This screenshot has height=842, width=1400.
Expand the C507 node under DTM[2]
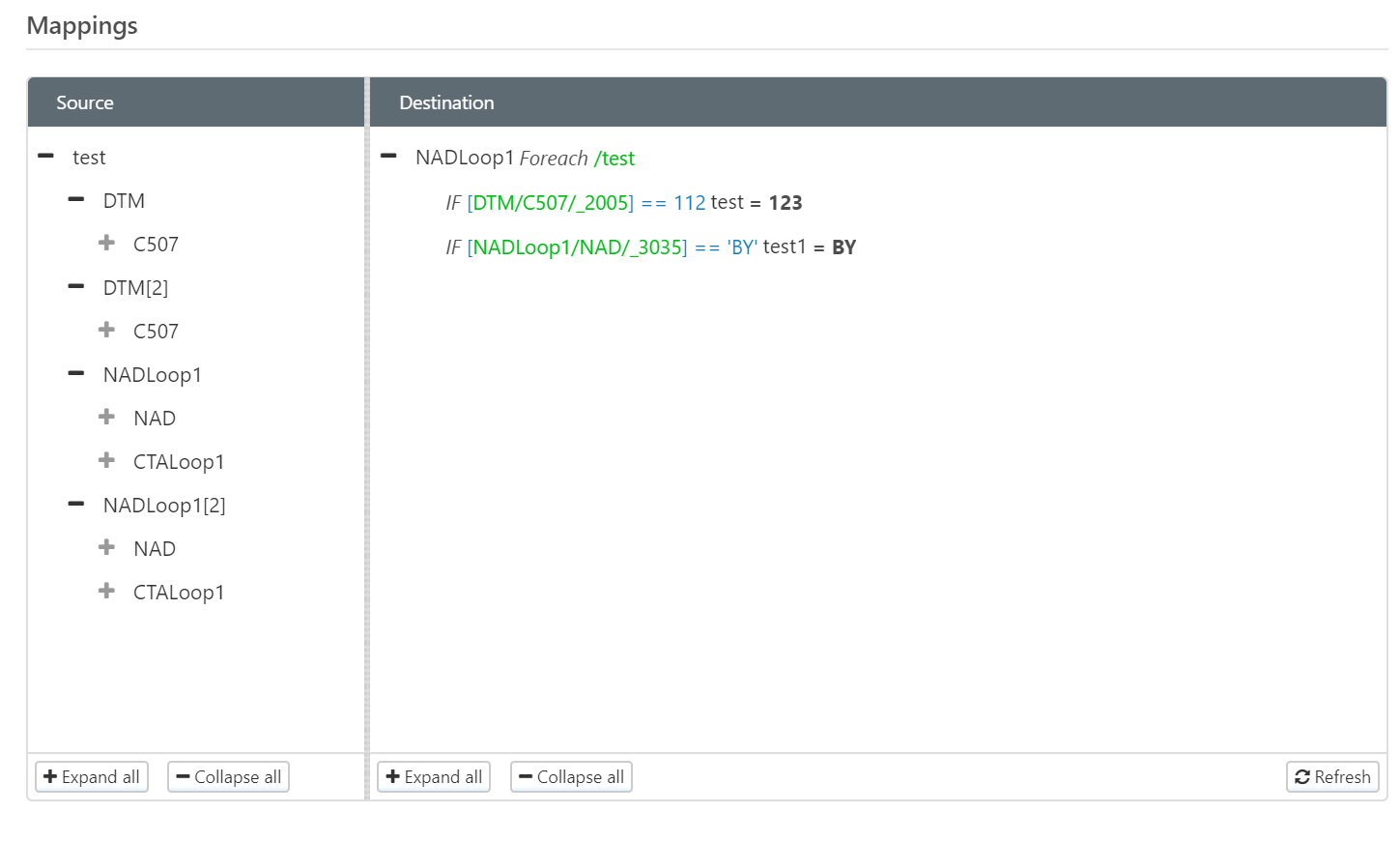pos(106,330)
